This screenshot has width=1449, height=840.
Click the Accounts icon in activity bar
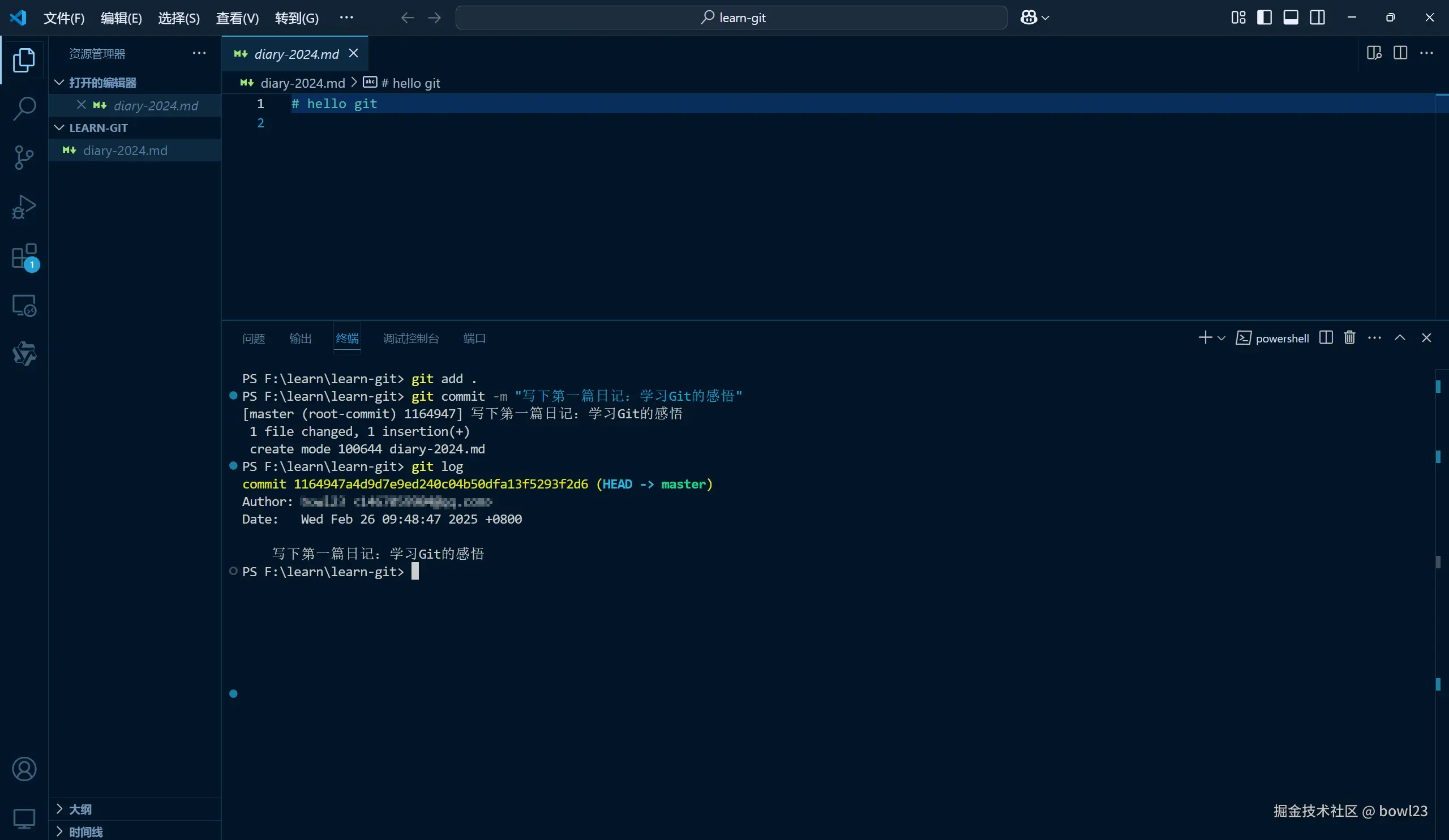pyautogui.click(x=24, y=769)
